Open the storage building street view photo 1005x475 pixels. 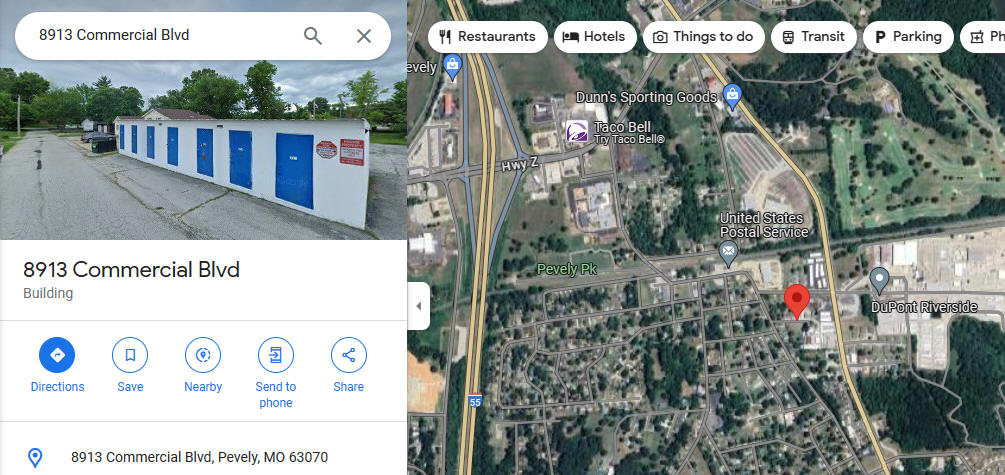coord(203,120)
